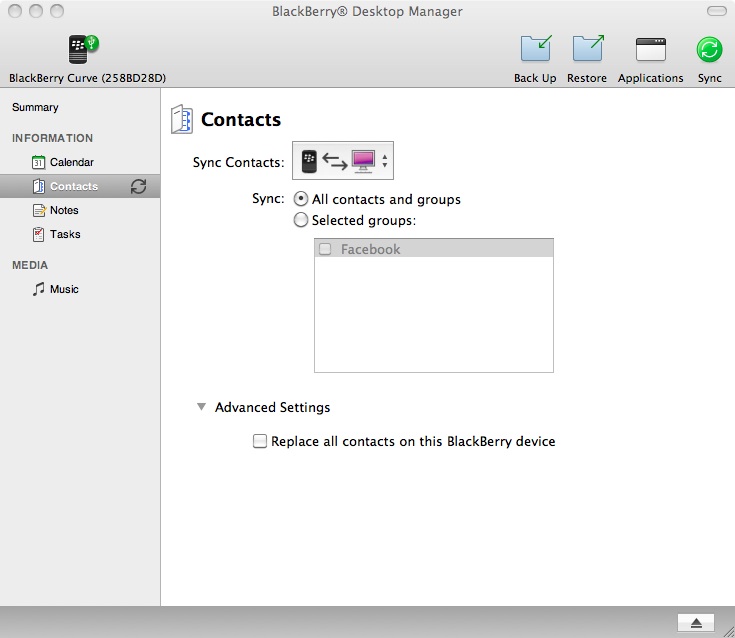The width and height of the screenshot is (735, 638).
Task: Select Notes in the sidebar
Action: [64, 210]
